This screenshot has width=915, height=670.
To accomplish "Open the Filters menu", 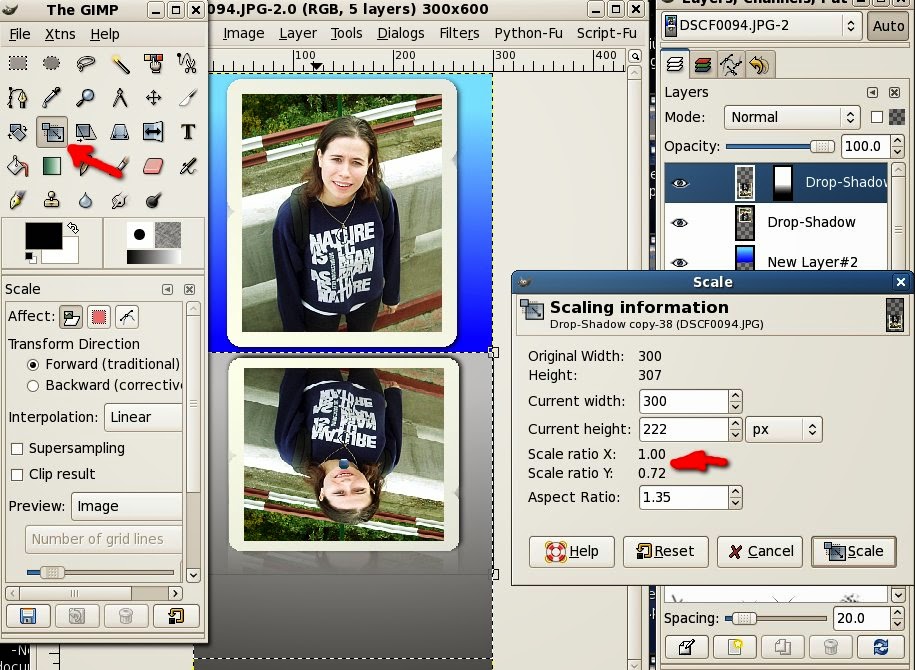I will 459,33.
